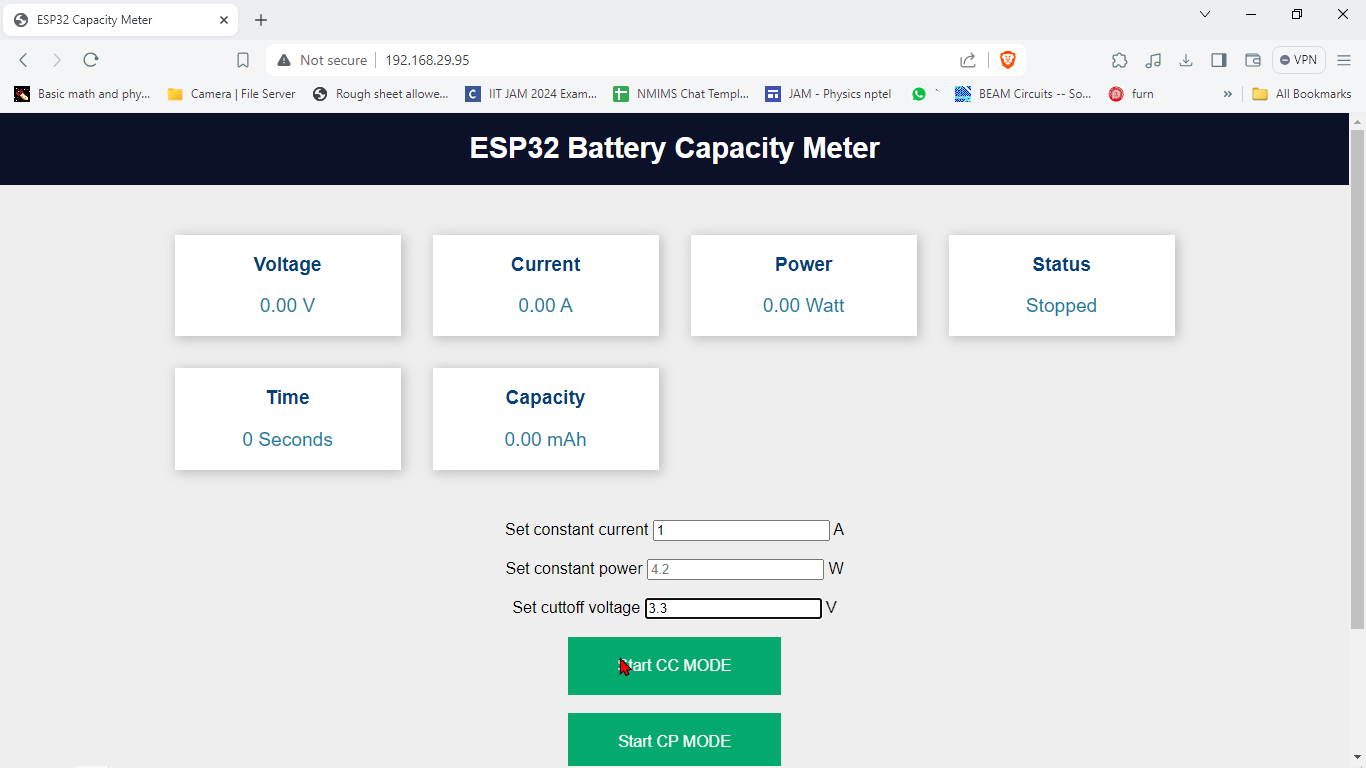Open tab search chevron in title bar
The width and height of the screenshot is (1366, 768).
coord(1205,14)
